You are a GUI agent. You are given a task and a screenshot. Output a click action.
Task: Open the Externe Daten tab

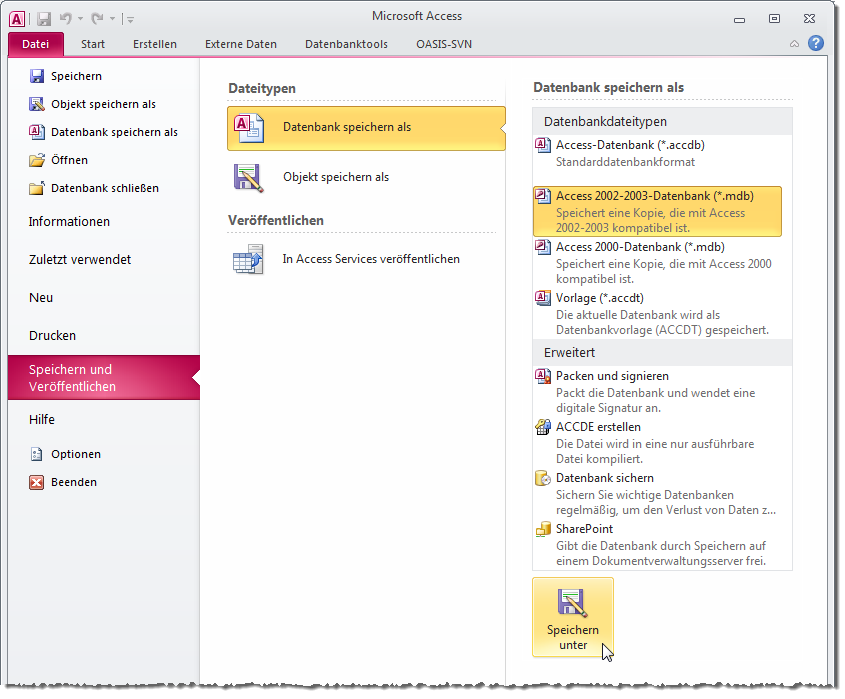tap(241, 44)
